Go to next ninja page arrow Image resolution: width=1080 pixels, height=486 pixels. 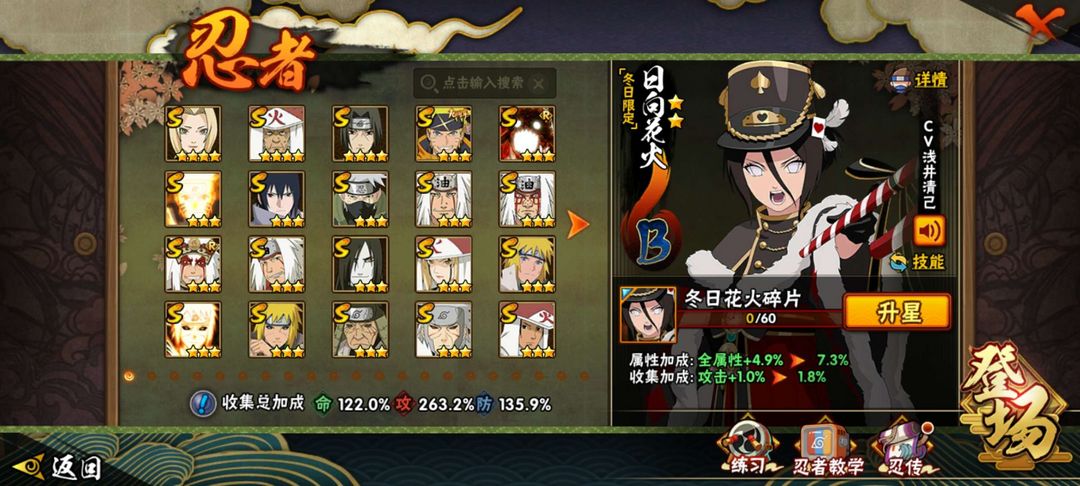[x=578, y=224]
